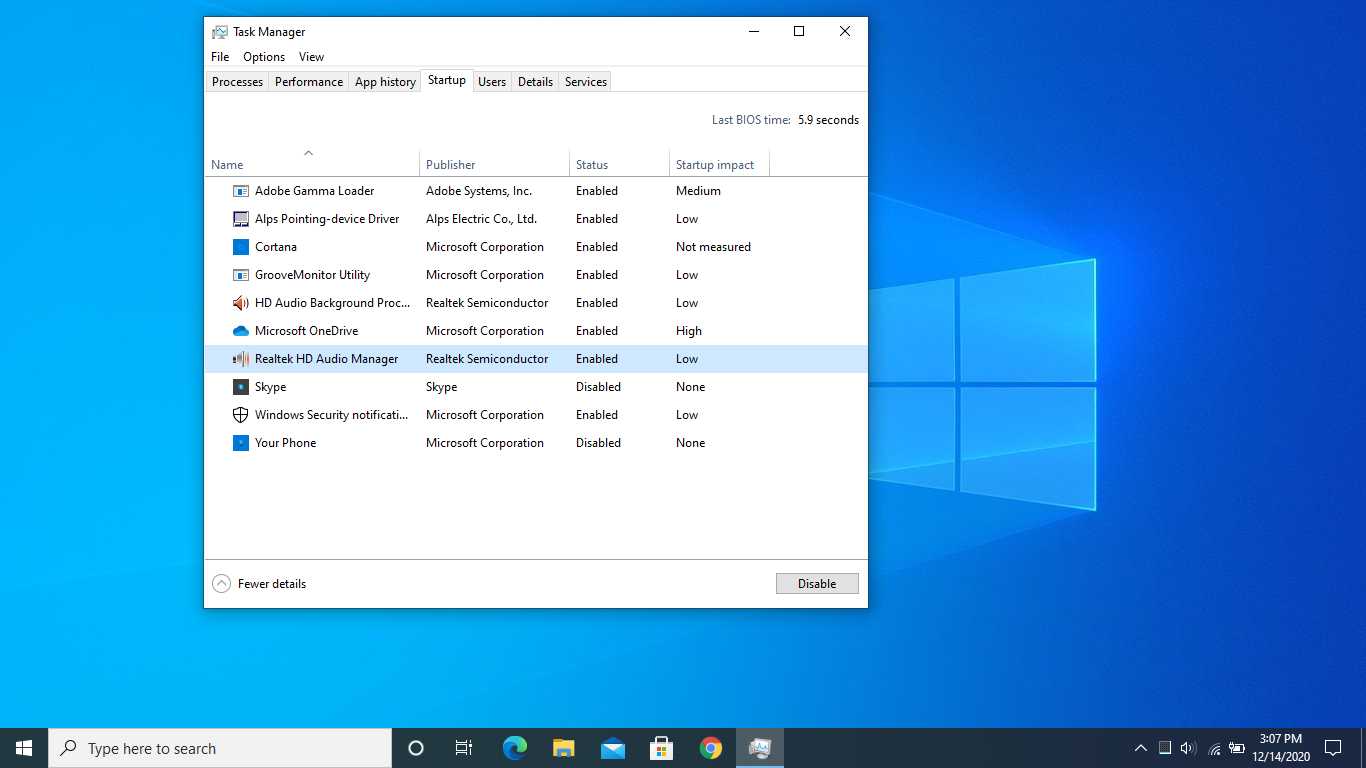The width and height of the screenshot is (1366, 768).
Task: Select the Your Phone entry name
Action: (286, 443)
